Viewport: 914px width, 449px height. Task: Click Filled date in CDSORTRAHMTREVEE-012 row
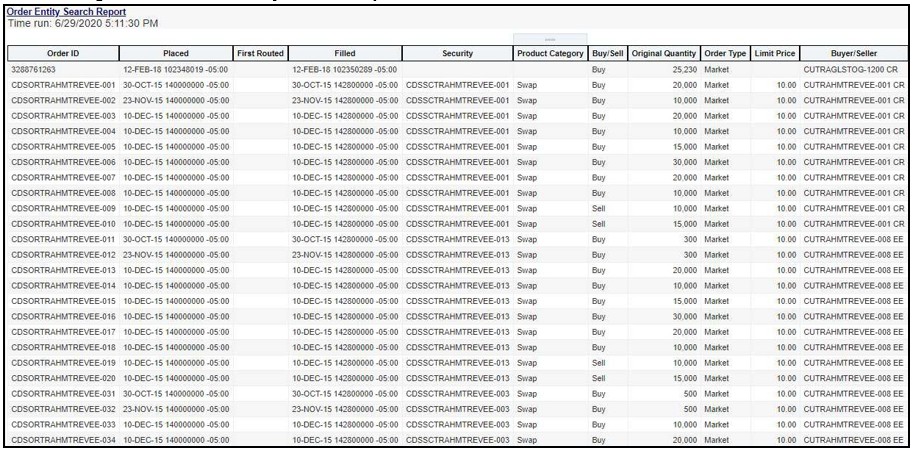(345, 255)
